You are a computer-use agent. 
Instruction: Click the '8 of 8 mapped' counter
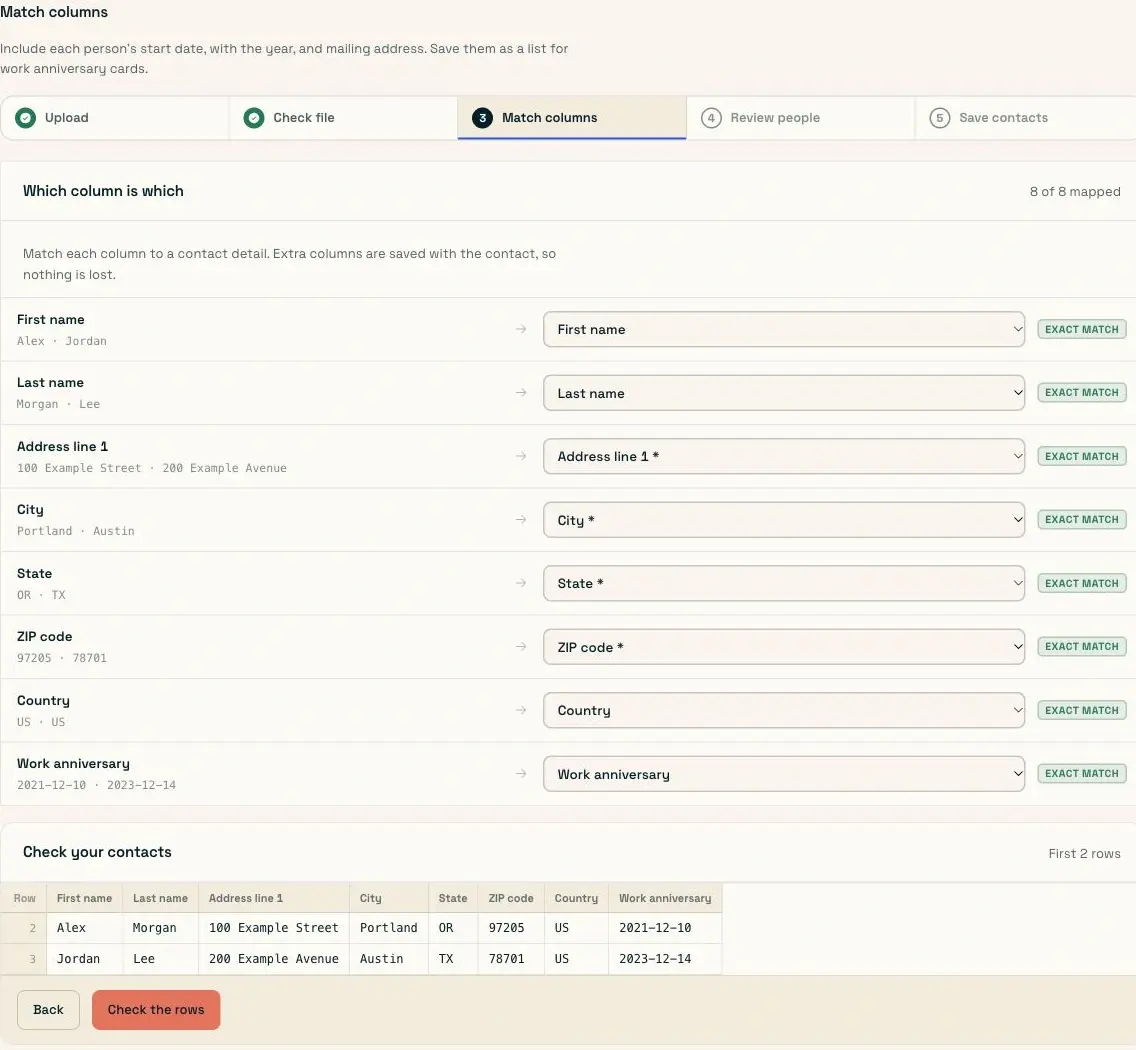click(1075, 191)
